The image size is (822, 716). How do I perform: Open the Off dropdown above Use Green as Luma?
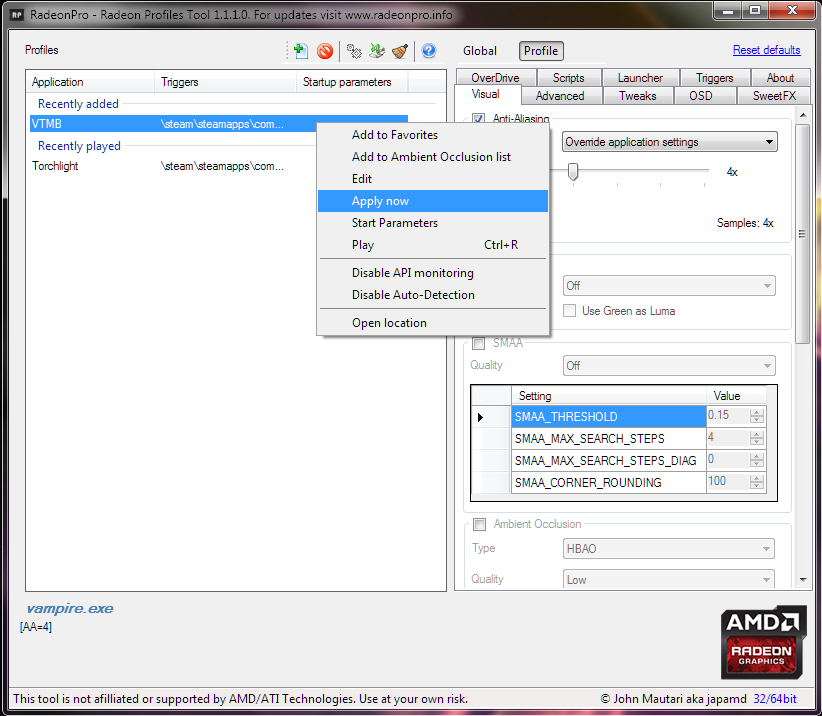coord(669,286)
